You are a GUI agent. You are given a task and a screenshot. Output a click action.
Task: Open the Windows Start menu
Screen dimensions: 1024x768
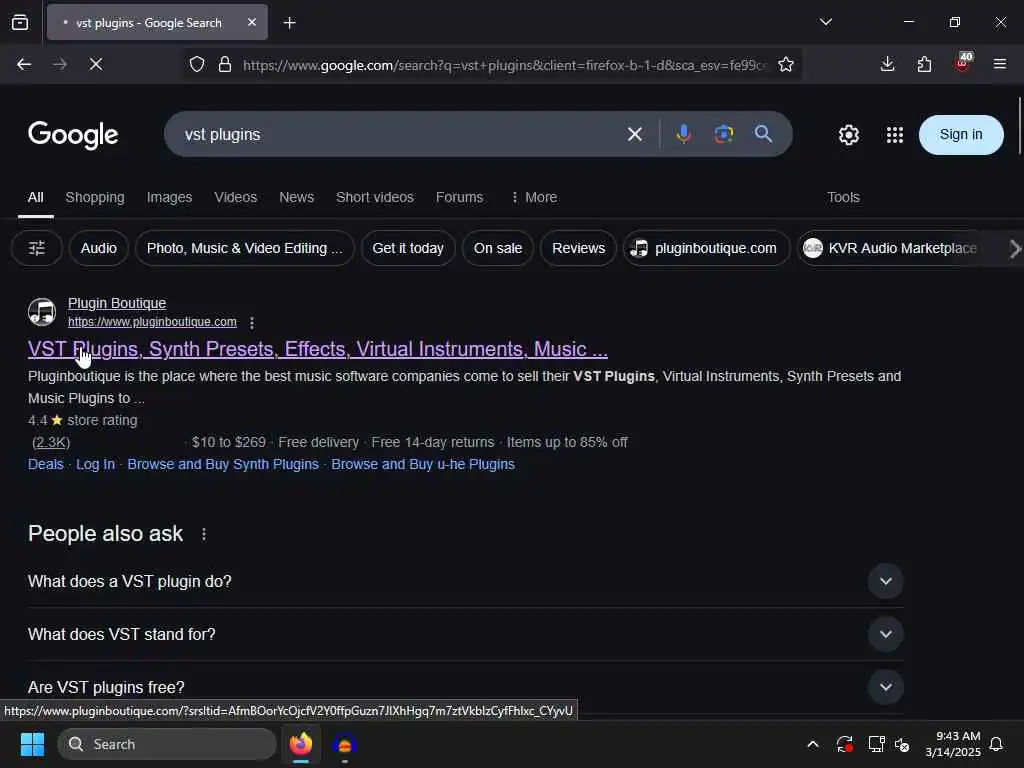(32, 744)
